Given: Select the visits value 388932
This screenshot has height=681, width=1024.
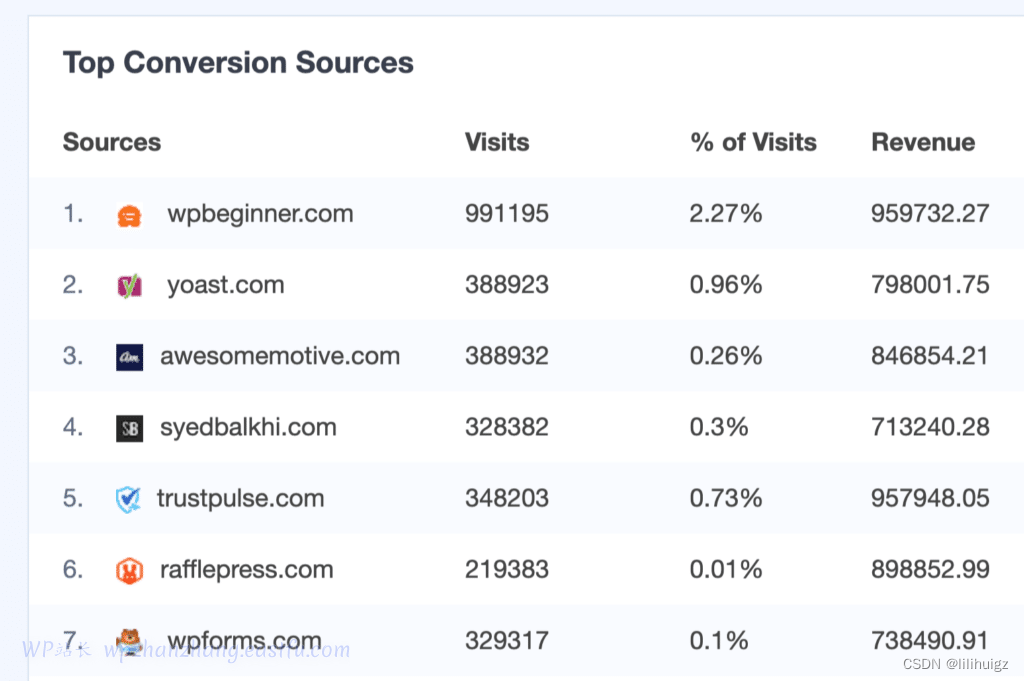Looking at the screenshot, I should click(x=507, y=356).
